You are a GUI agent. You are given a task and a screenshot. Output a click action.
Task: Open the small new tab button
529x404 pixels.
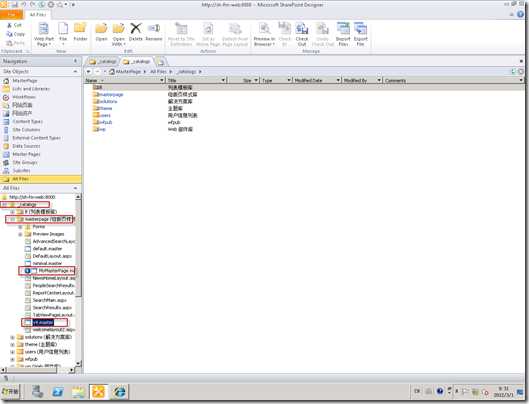click(161, 62)
